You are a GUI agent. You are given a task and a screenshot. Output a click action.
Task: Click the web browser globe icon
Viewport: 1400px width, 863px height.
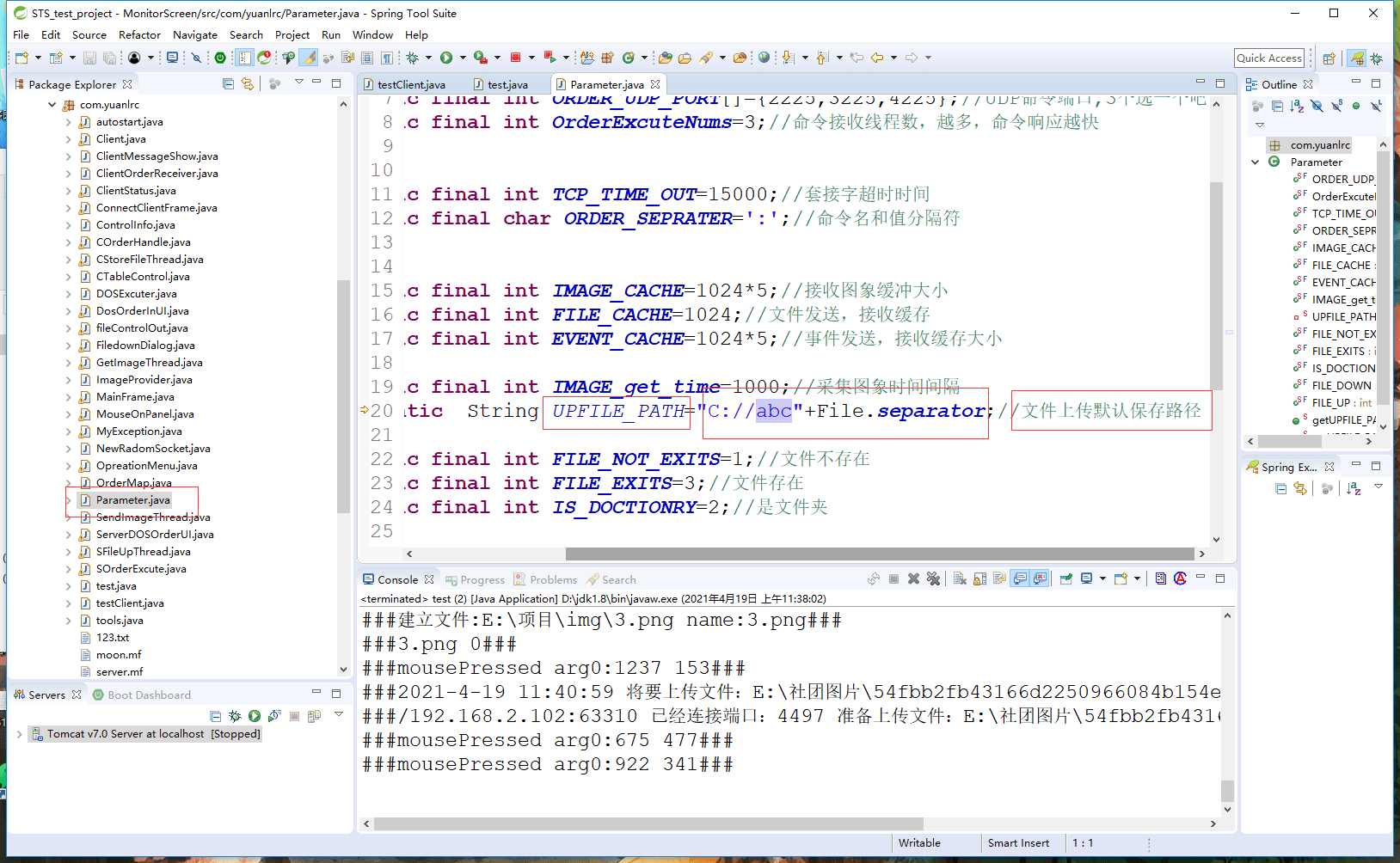764,58
